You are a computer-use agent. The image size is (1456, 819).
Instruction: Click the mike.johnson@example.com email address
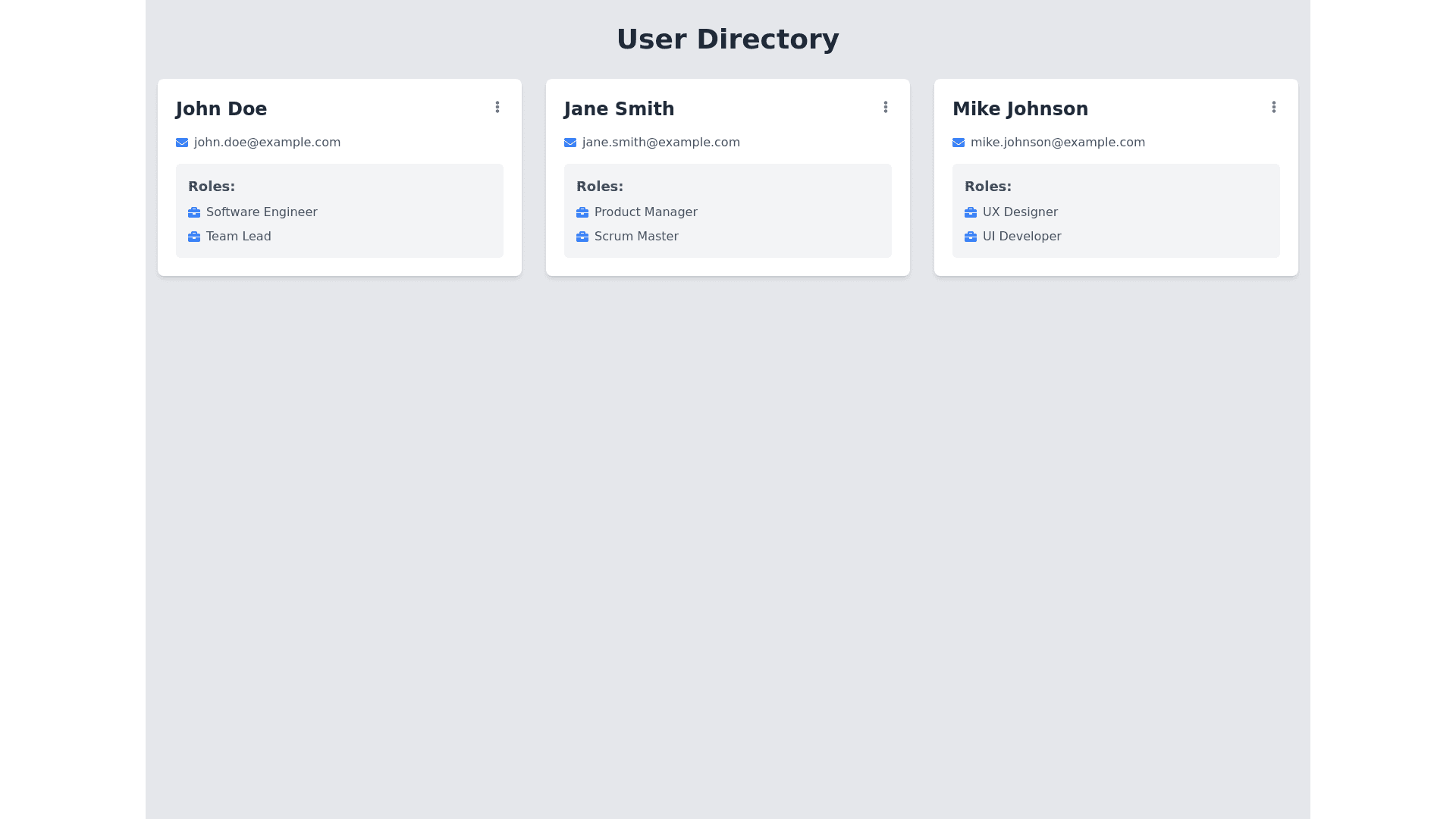(1057, 143)
